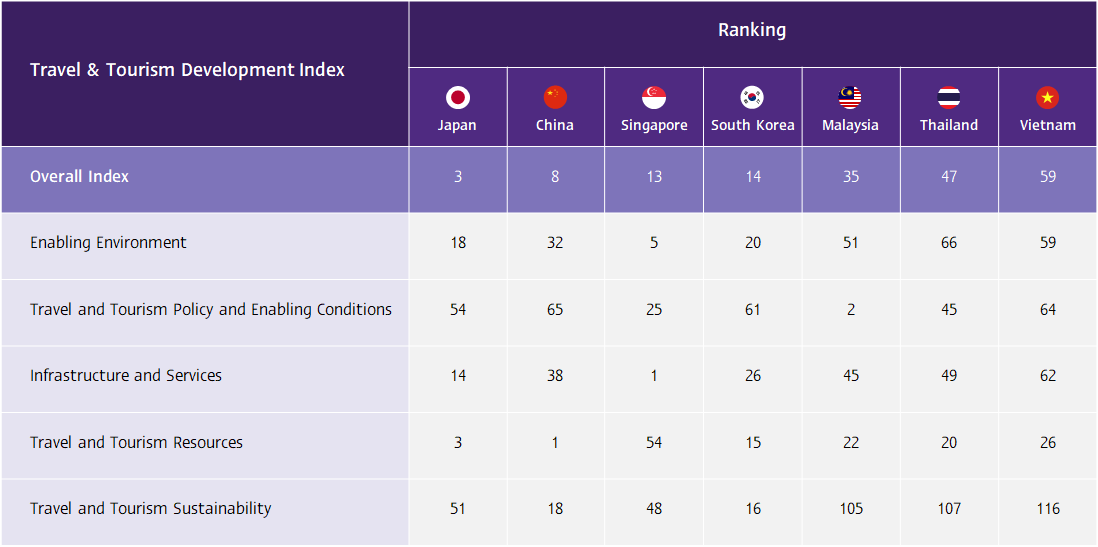
Task: Click the Travel and Tourism Sustainability label
Action: (150, 509)
